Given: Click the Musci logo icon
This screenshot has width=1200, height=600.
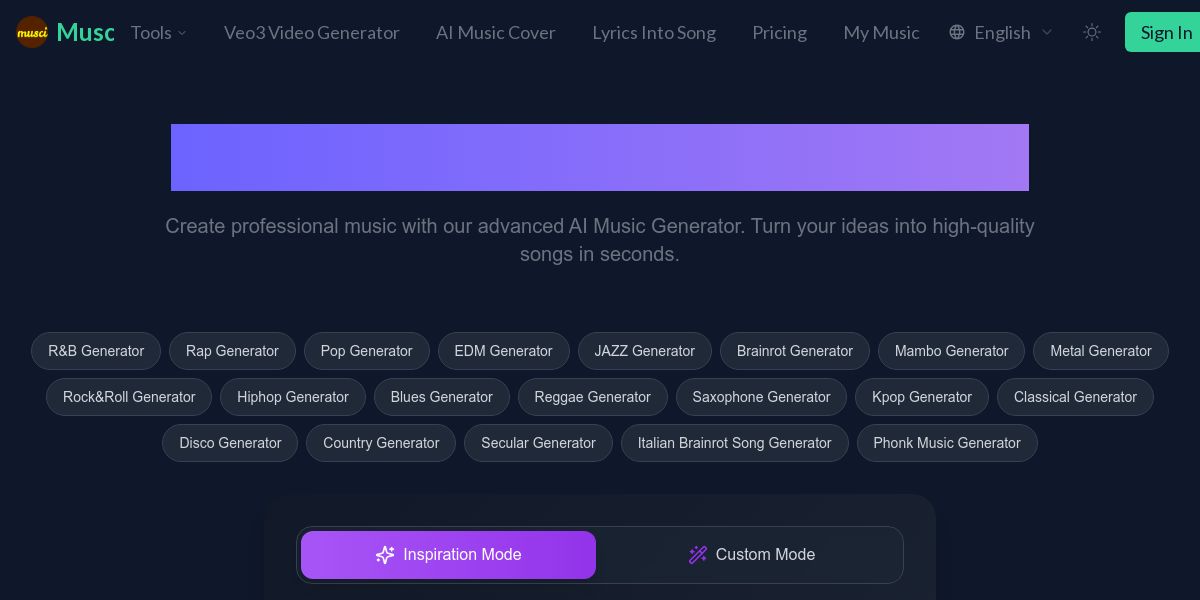Looking at the screenshot, I should coord(32,32).
